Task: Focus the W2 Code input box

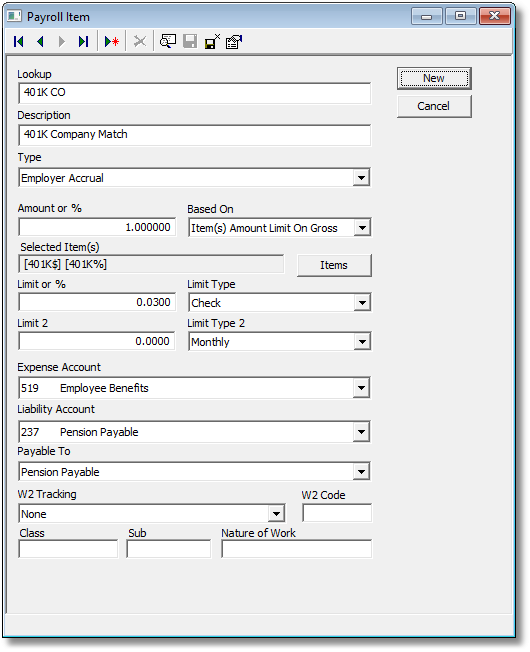Action: coord(337,513)
